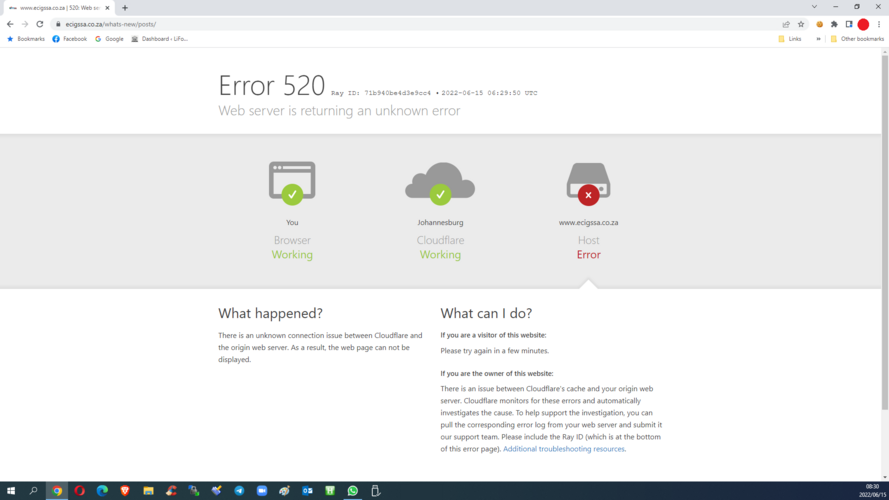Go back to the previous page
This screenshot has height=500, width=889.
point(10,24)
